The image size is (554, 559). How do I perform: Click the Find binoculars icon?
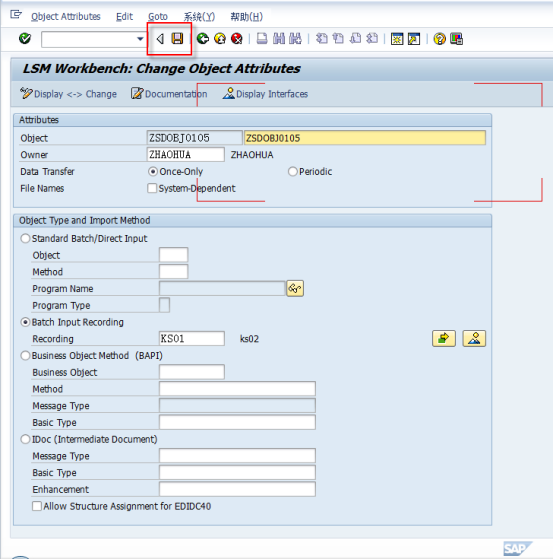tap(279, 39)
